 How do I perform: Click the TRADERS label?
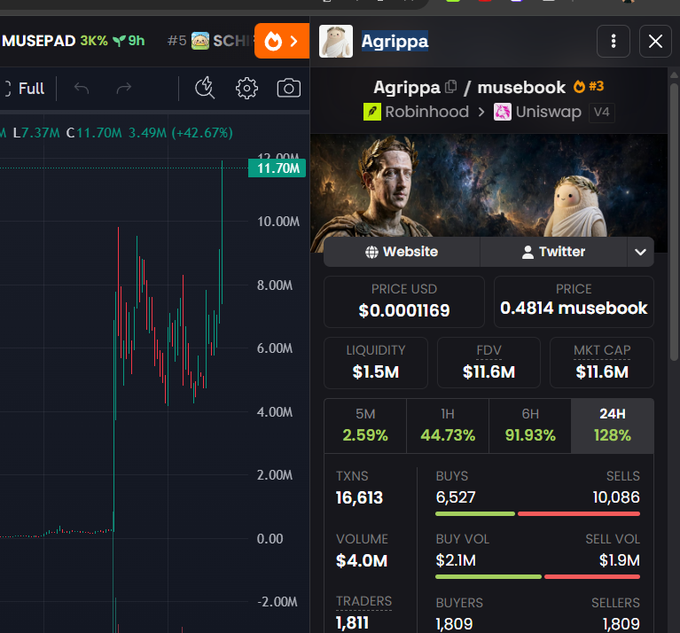363,601
